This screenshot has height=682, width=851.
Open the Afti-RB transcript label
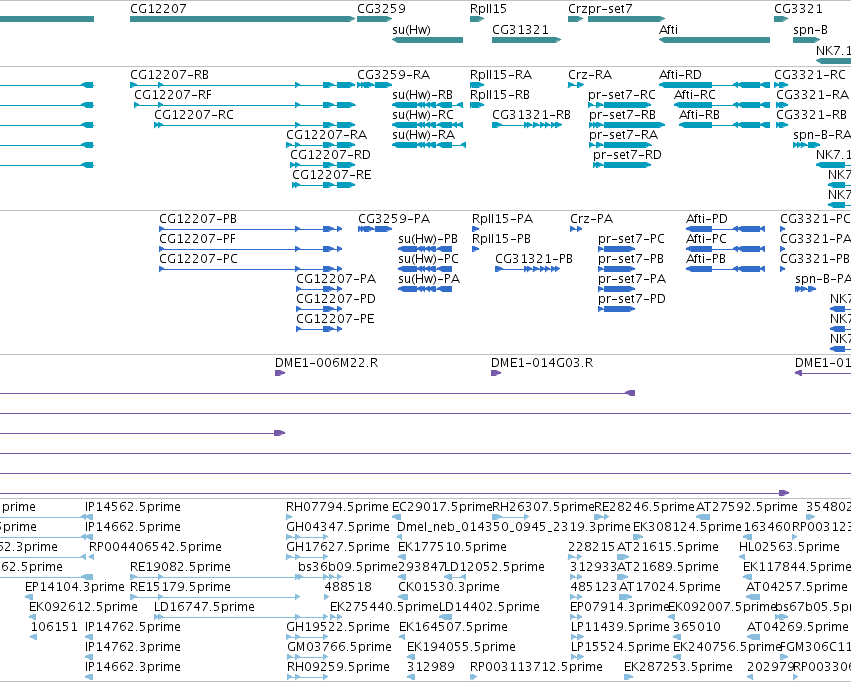pos(699,115)
